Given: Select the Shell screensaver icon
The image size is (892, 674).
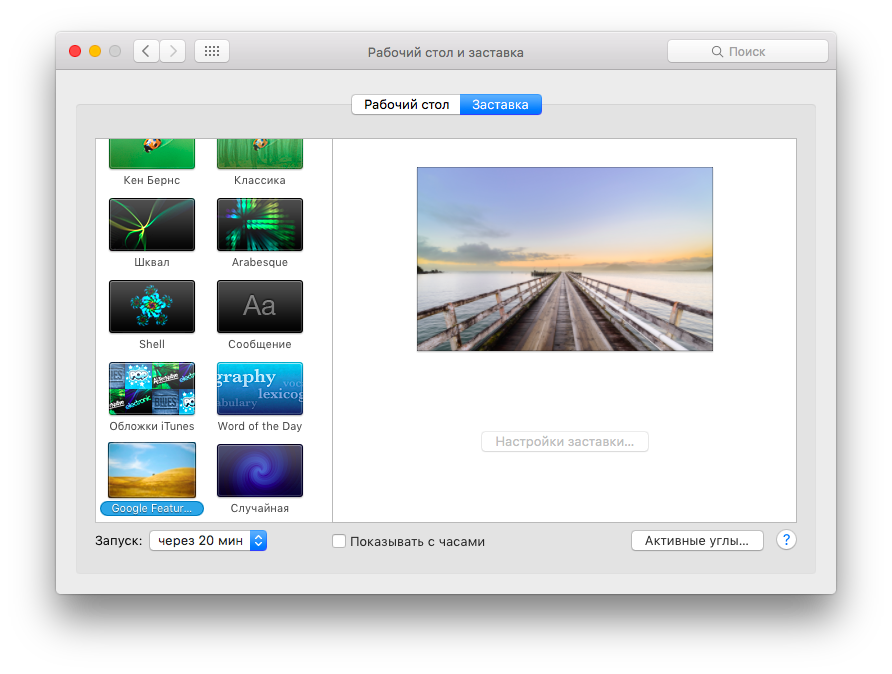Looking at the screenshot, I should pyautogui.click(x=151, y=306).
